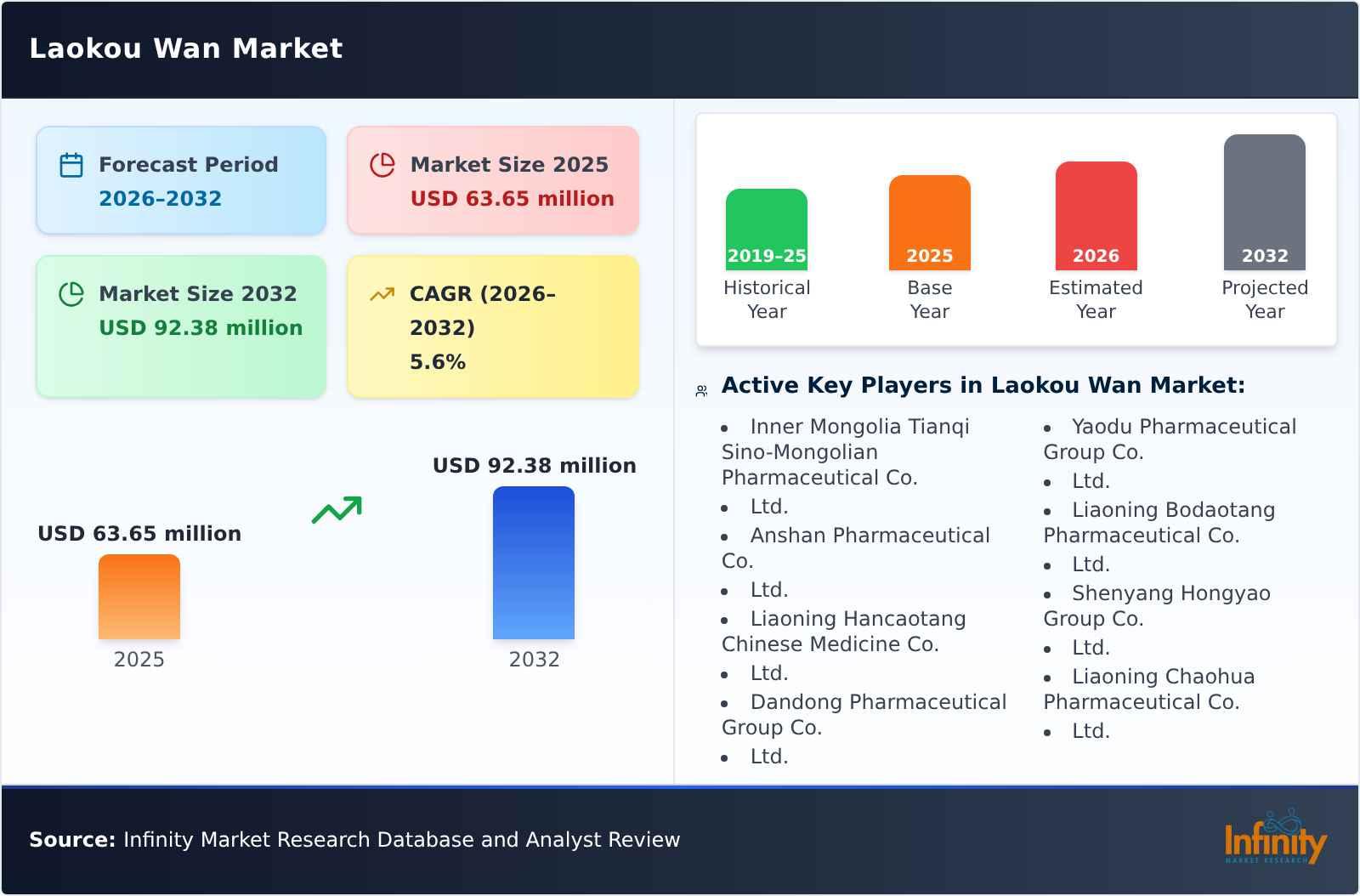The width and height of the screenshot is (1360, 896).
Task: Select Shenyang Hongyao Group Co. entry
Action: [1157, 605]
